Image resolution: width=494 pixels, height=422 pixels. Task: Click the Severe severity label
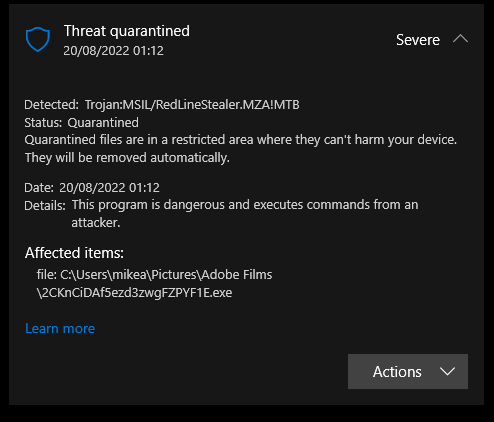(418, 40)
